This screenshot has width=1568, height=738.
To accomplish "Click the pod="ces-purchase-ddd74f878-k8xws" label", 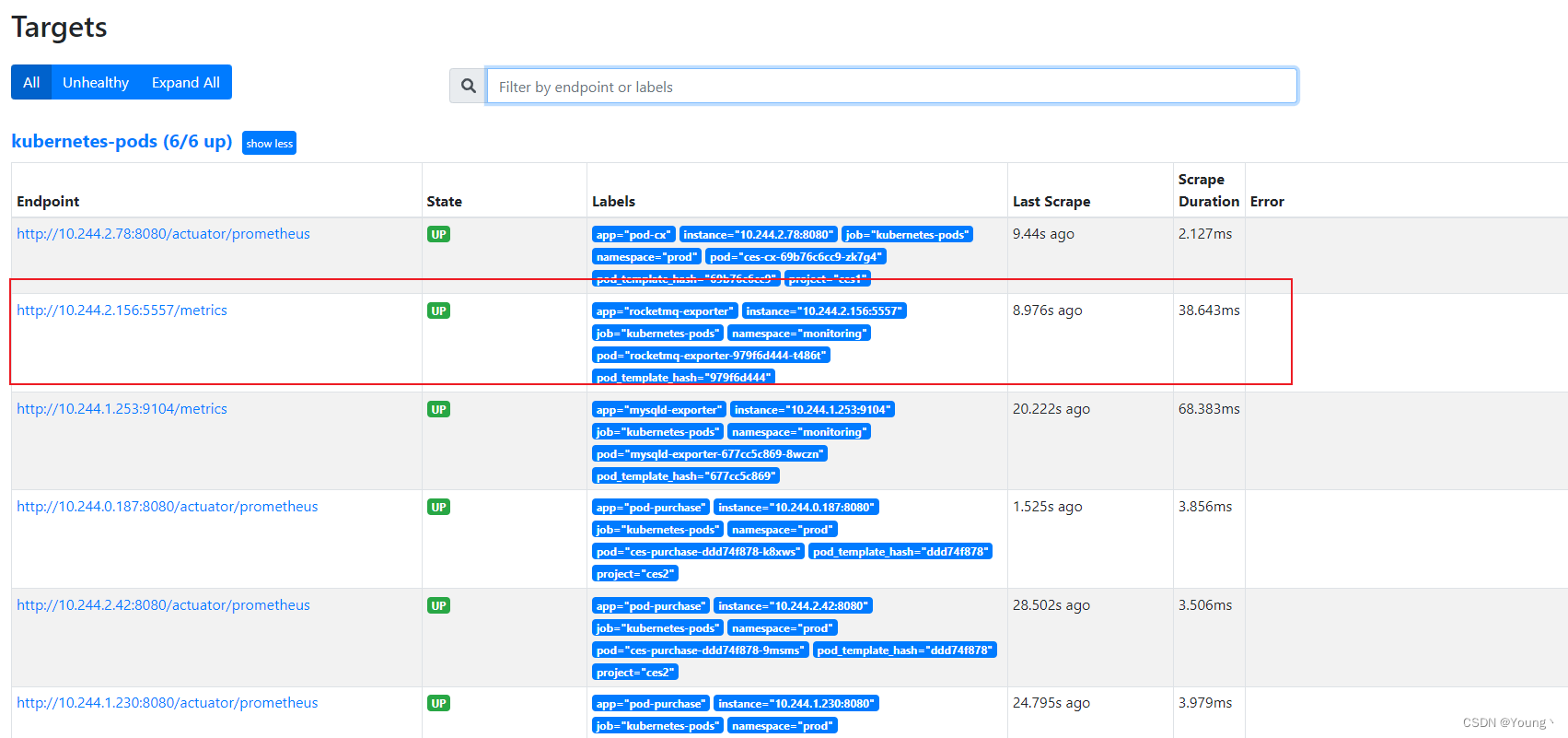I will 698,552.
